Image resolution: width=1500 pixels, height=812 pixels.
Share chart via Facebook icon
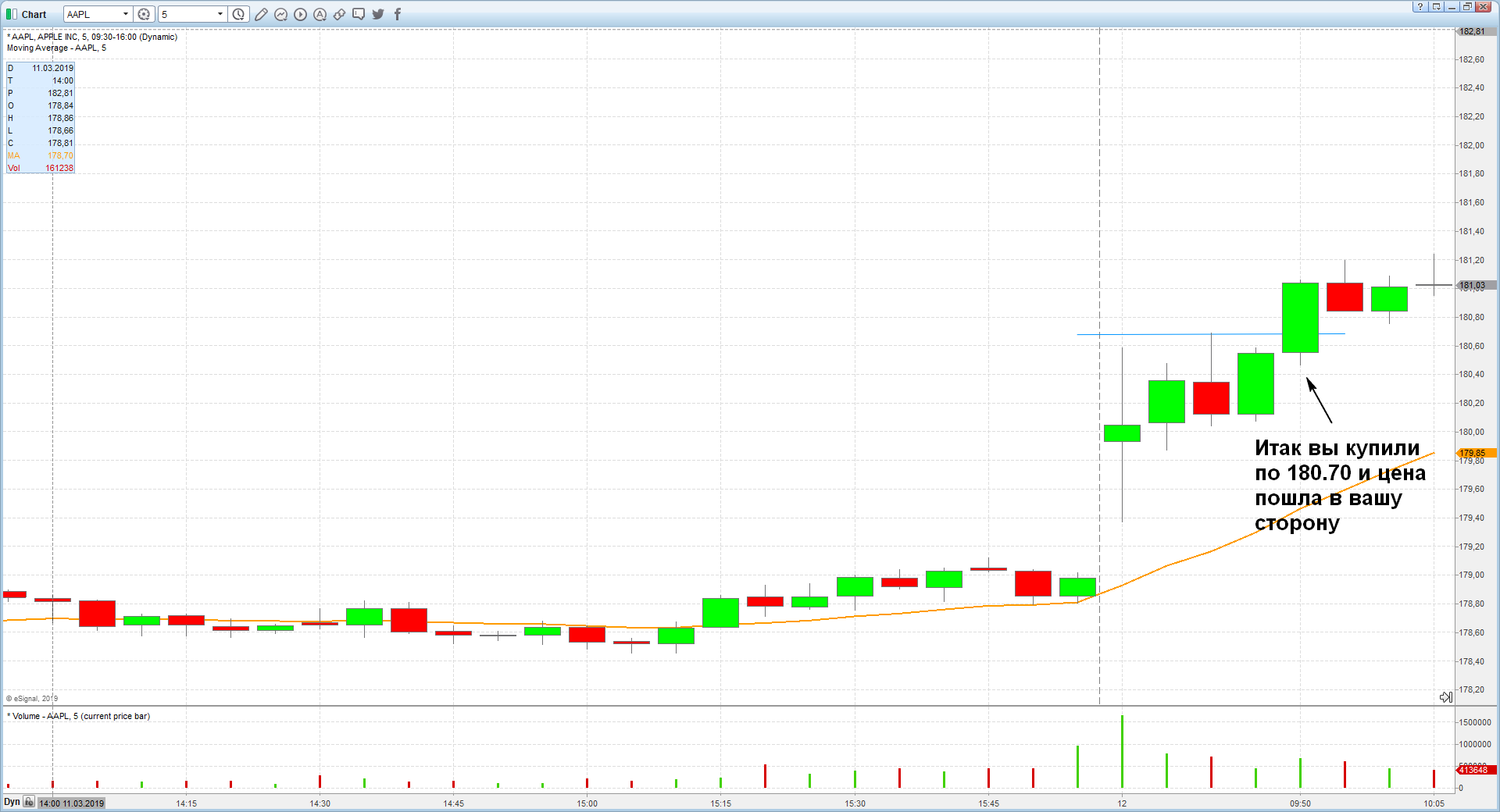pyautogui.click(x=397, y=14)
